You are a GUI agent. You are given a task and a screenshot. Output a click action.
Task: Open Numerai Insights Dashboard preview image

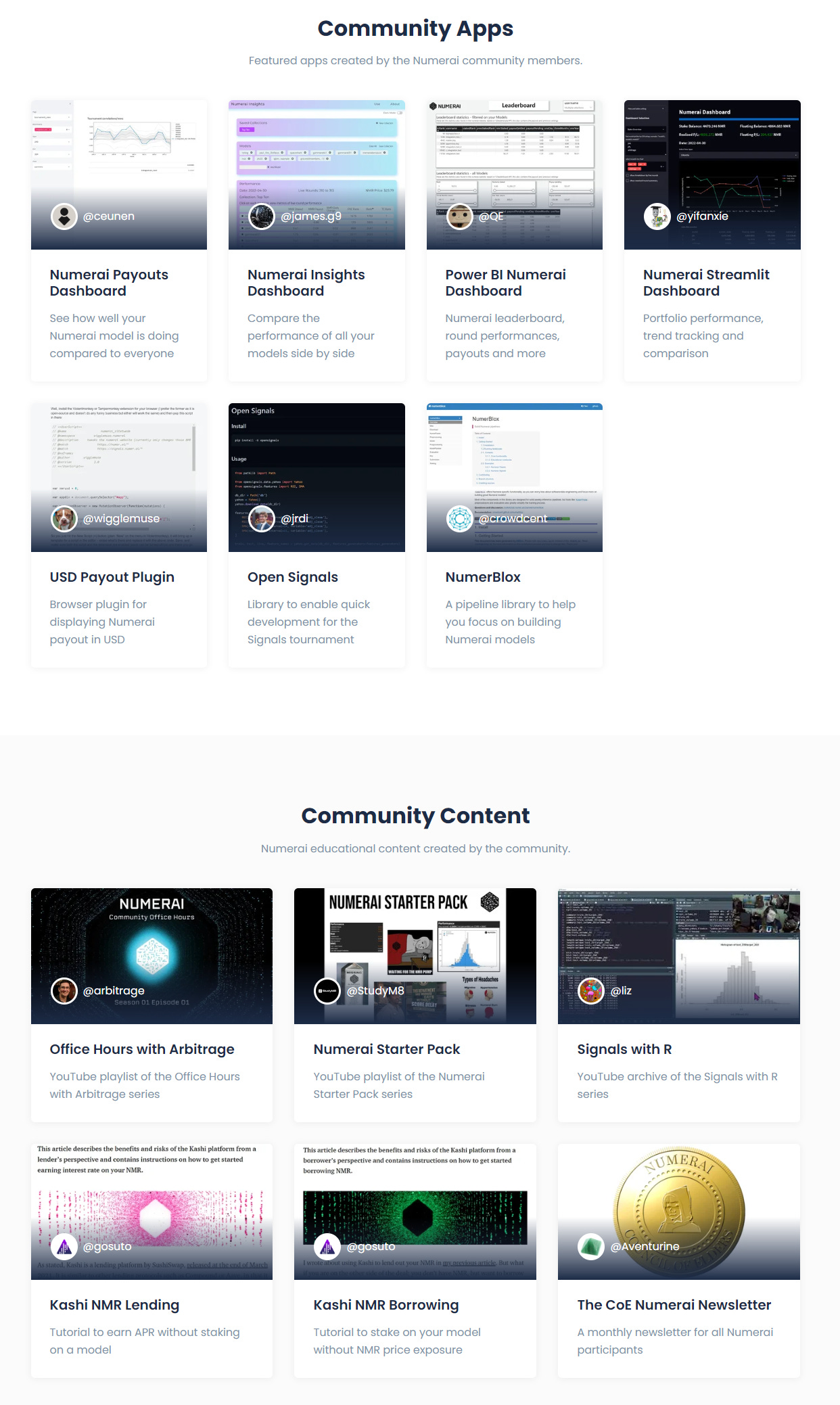point(317,175)
